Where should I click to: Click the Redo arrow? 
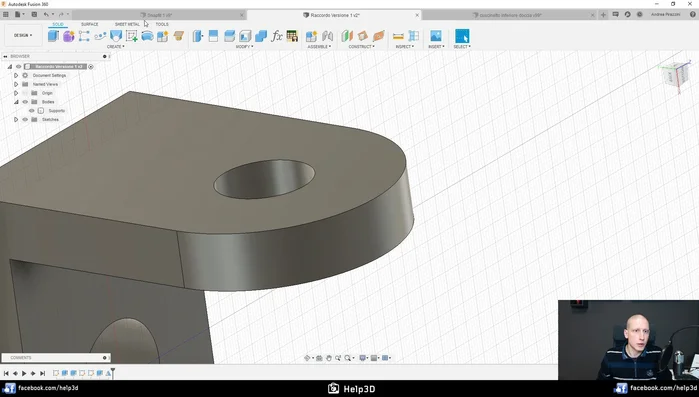tap(62, 15)
